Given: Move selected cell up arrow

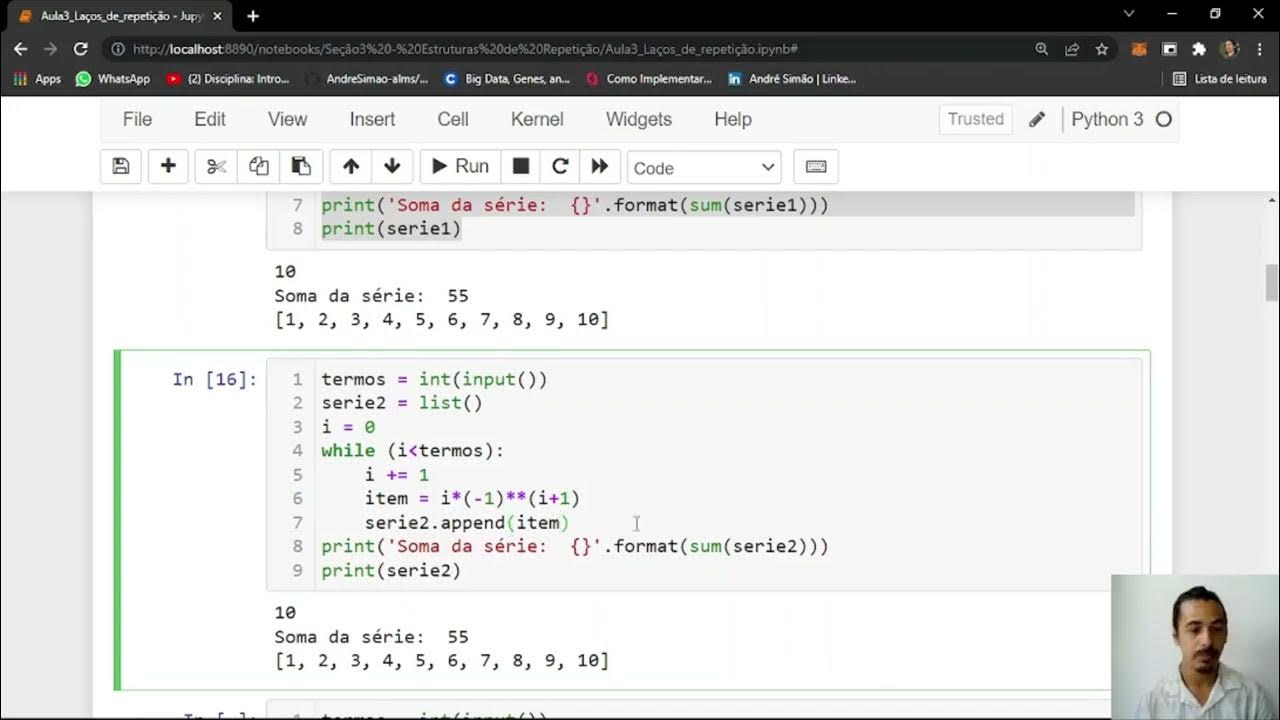Looking at the screenshot, I should pos(351,166).
